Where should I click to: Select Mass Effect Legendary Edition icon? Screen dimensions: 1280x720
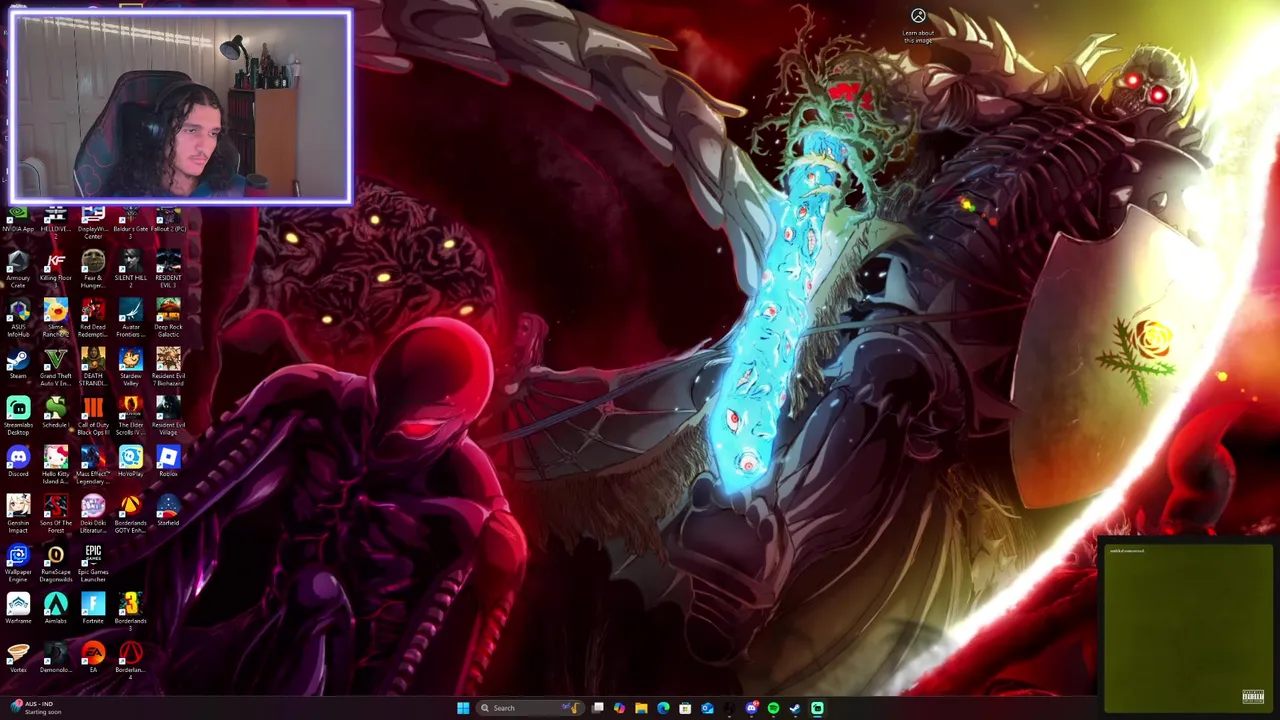click(x=93, y=465)
